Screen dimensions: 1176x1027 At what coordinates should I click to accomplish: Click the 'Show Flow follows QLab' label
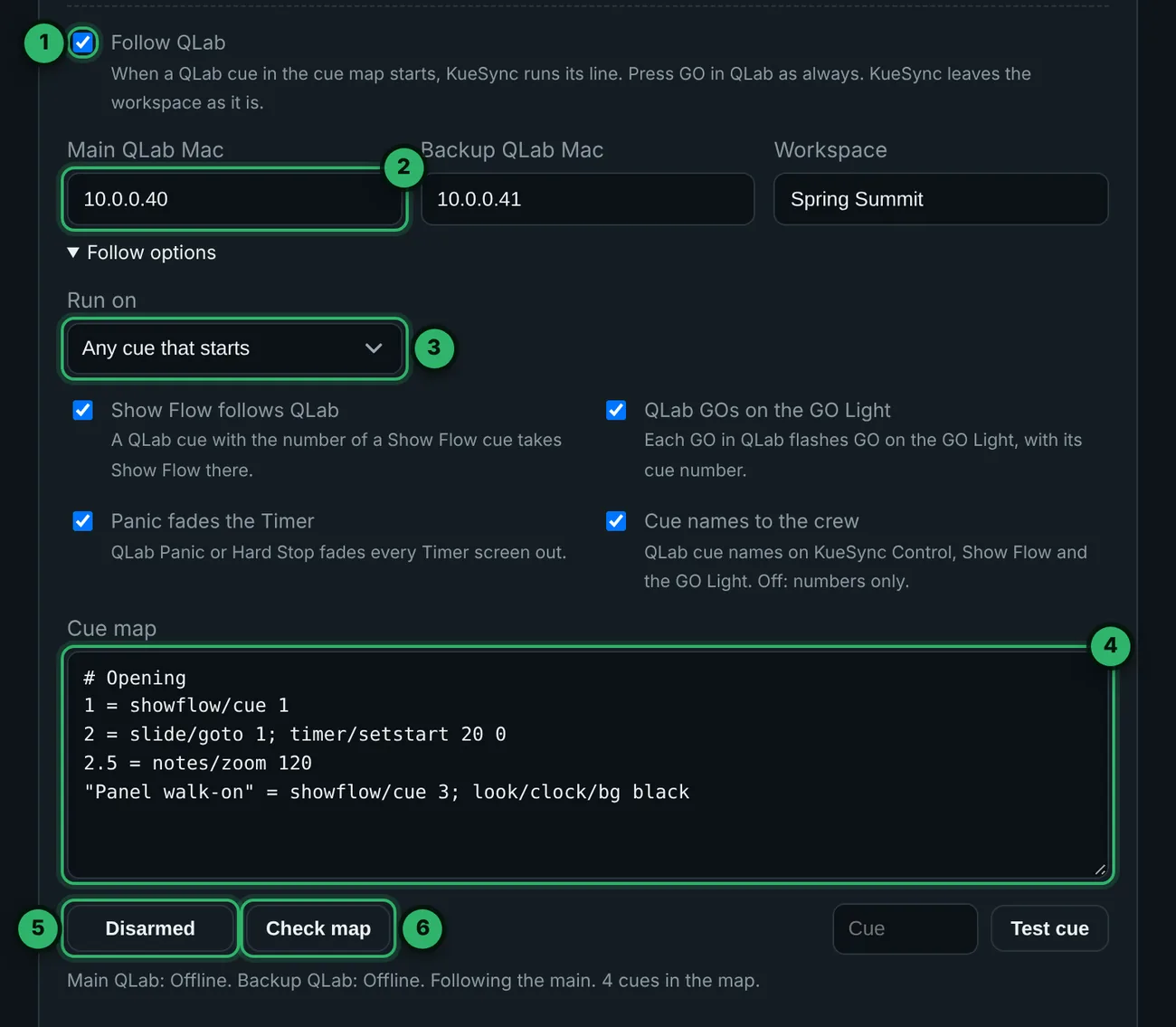225,410
